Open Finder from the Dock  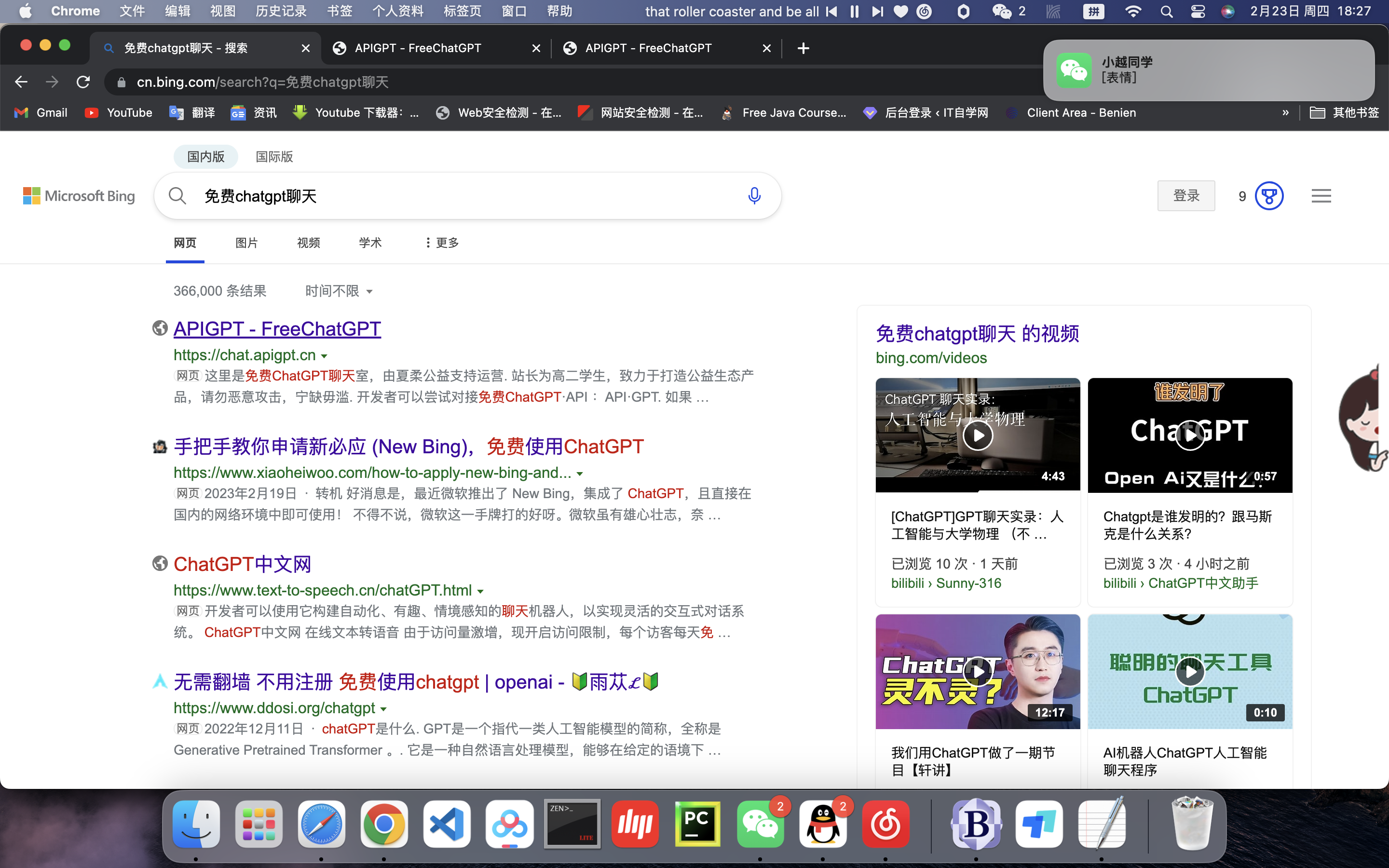(x=196, y=825)
